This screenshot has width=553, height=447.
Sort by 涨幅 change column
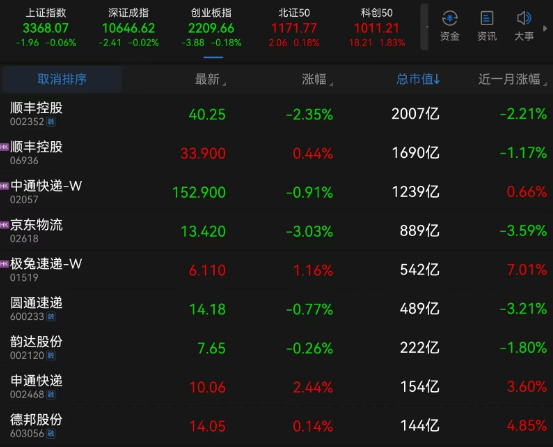[317, 79]
